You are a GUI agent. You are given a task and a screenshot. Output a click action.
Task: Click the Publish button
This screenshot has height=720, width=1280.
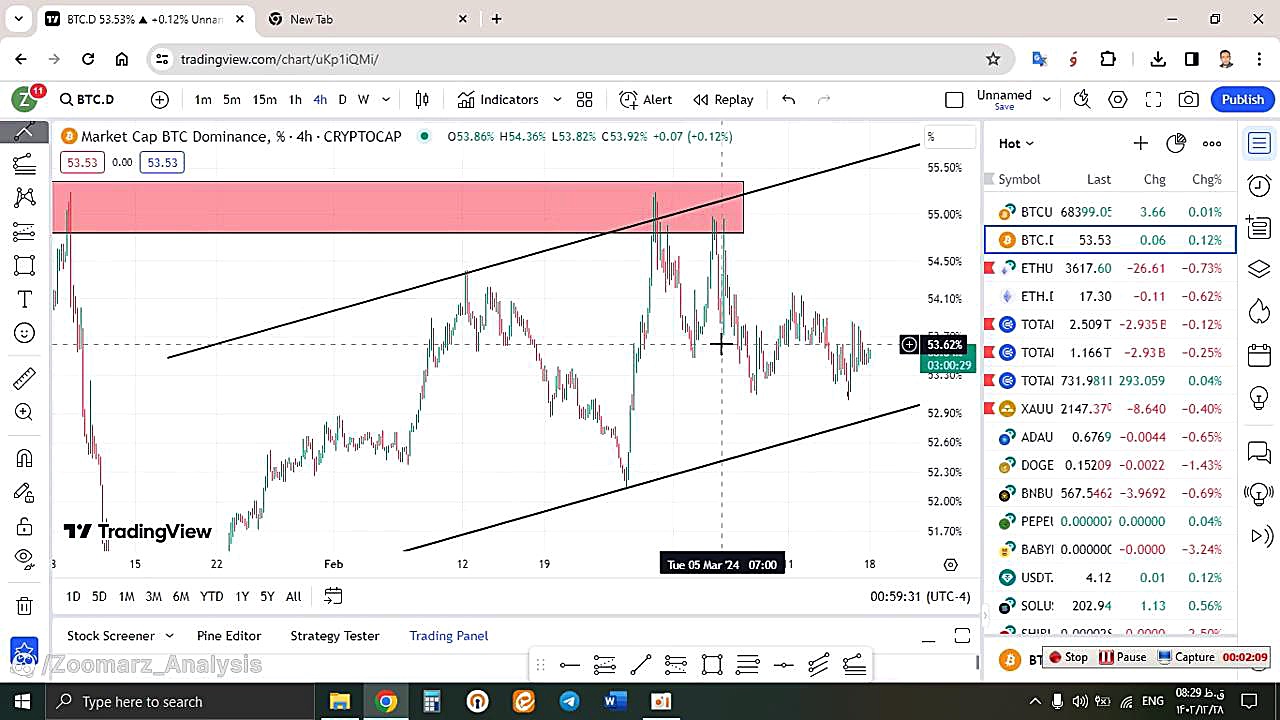(x=1243, y=99)
